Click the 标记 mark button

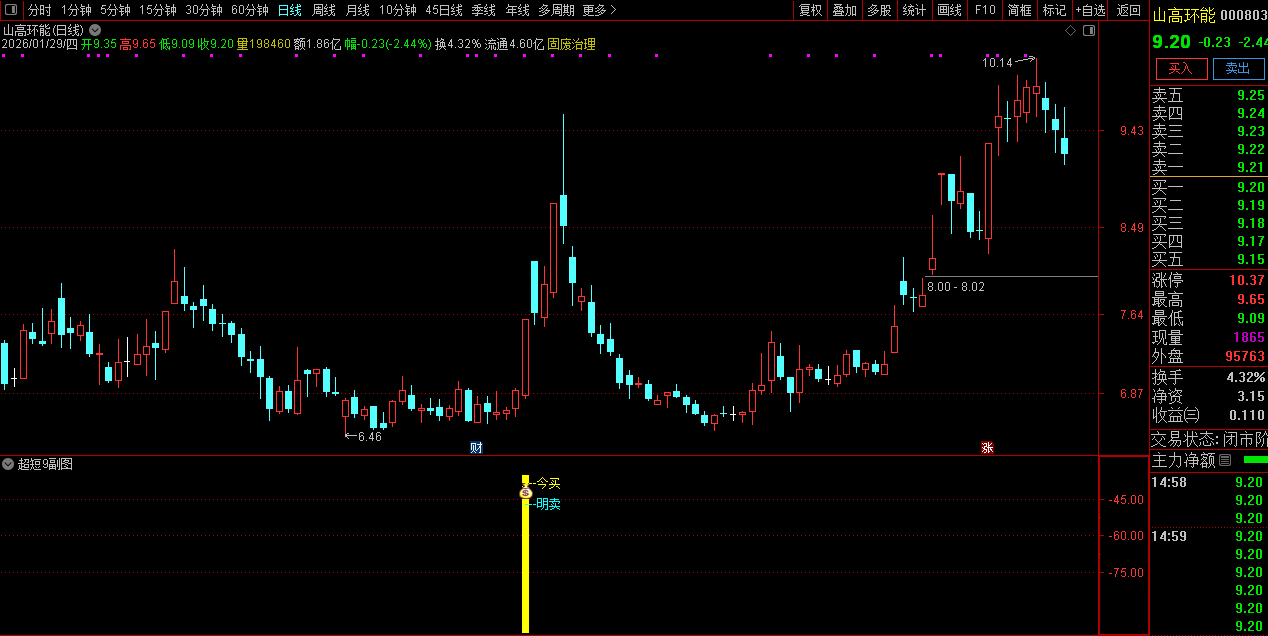1054,10
